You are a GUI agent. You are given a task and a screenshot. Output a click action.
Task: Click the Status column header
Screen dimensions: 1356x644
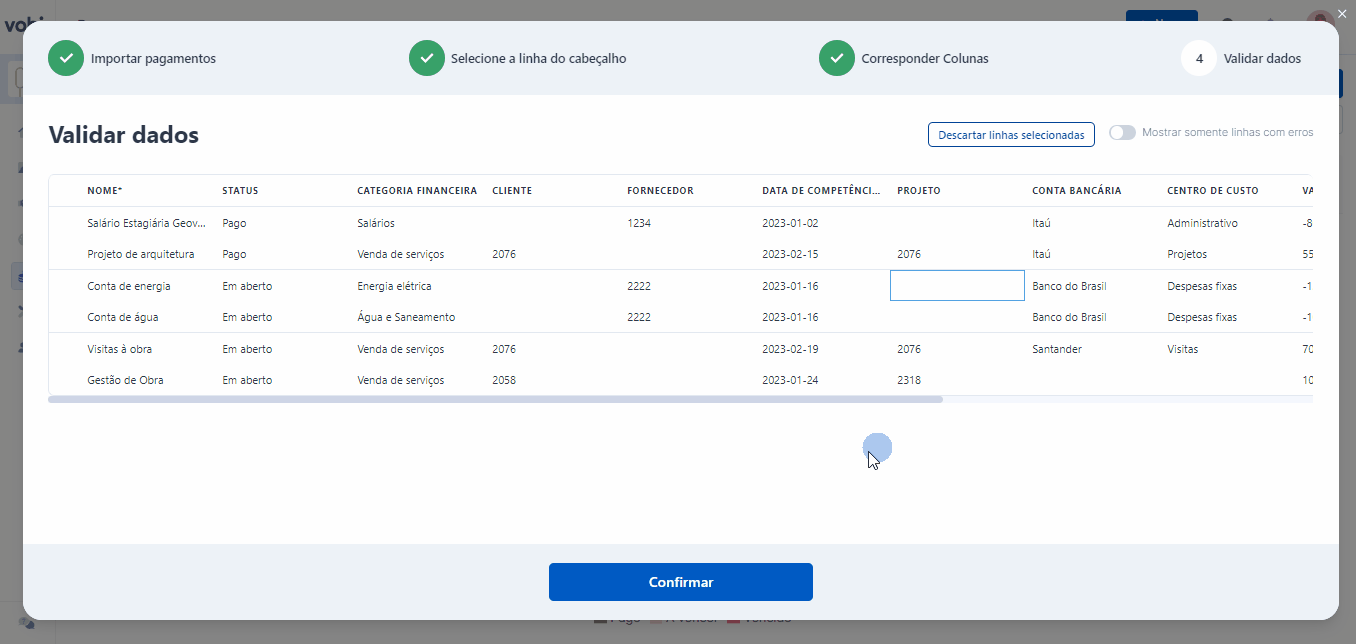coord(240,191)
